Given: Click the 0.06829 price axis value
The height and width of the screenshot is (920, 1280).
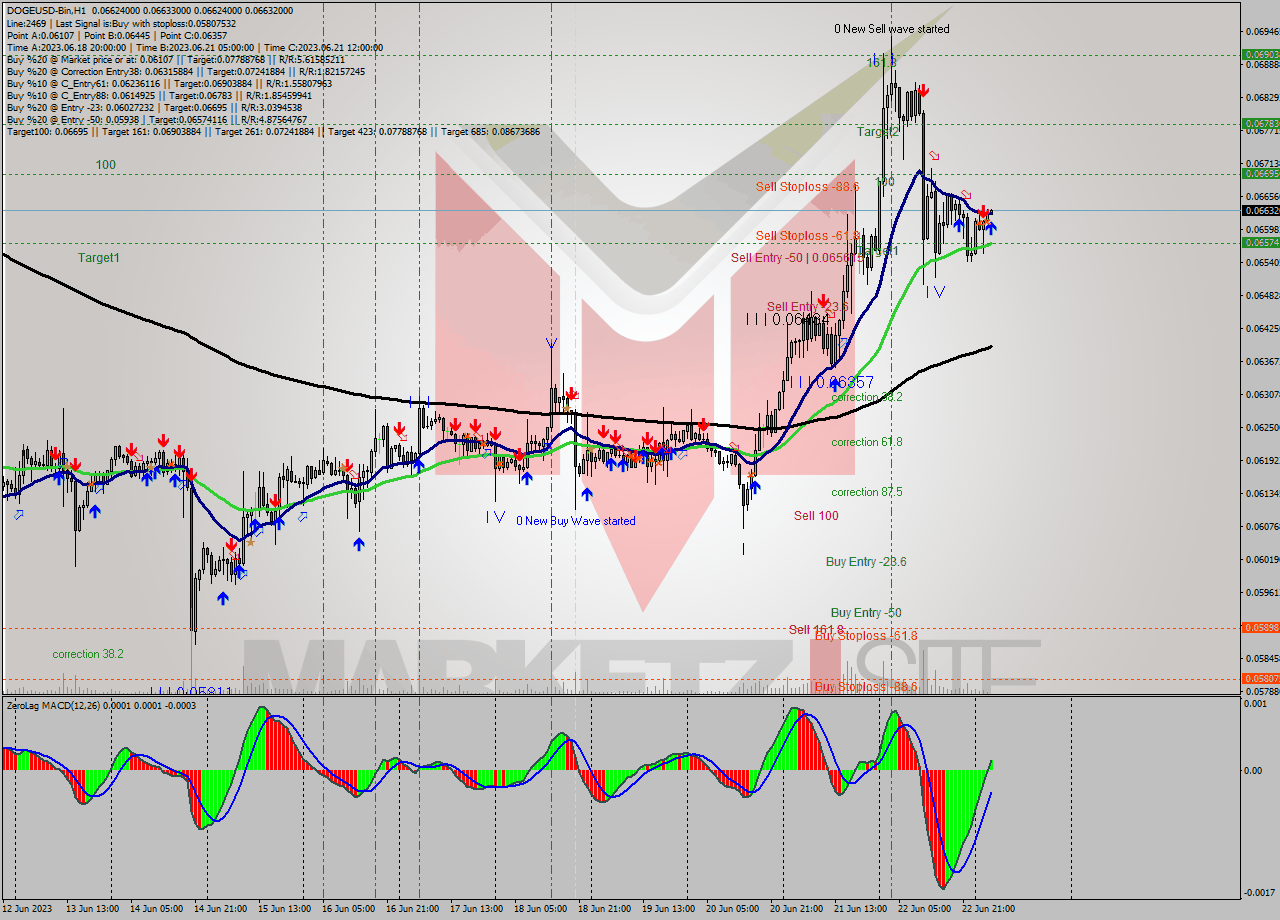Looking at the screenshot, I should 1260,98.
